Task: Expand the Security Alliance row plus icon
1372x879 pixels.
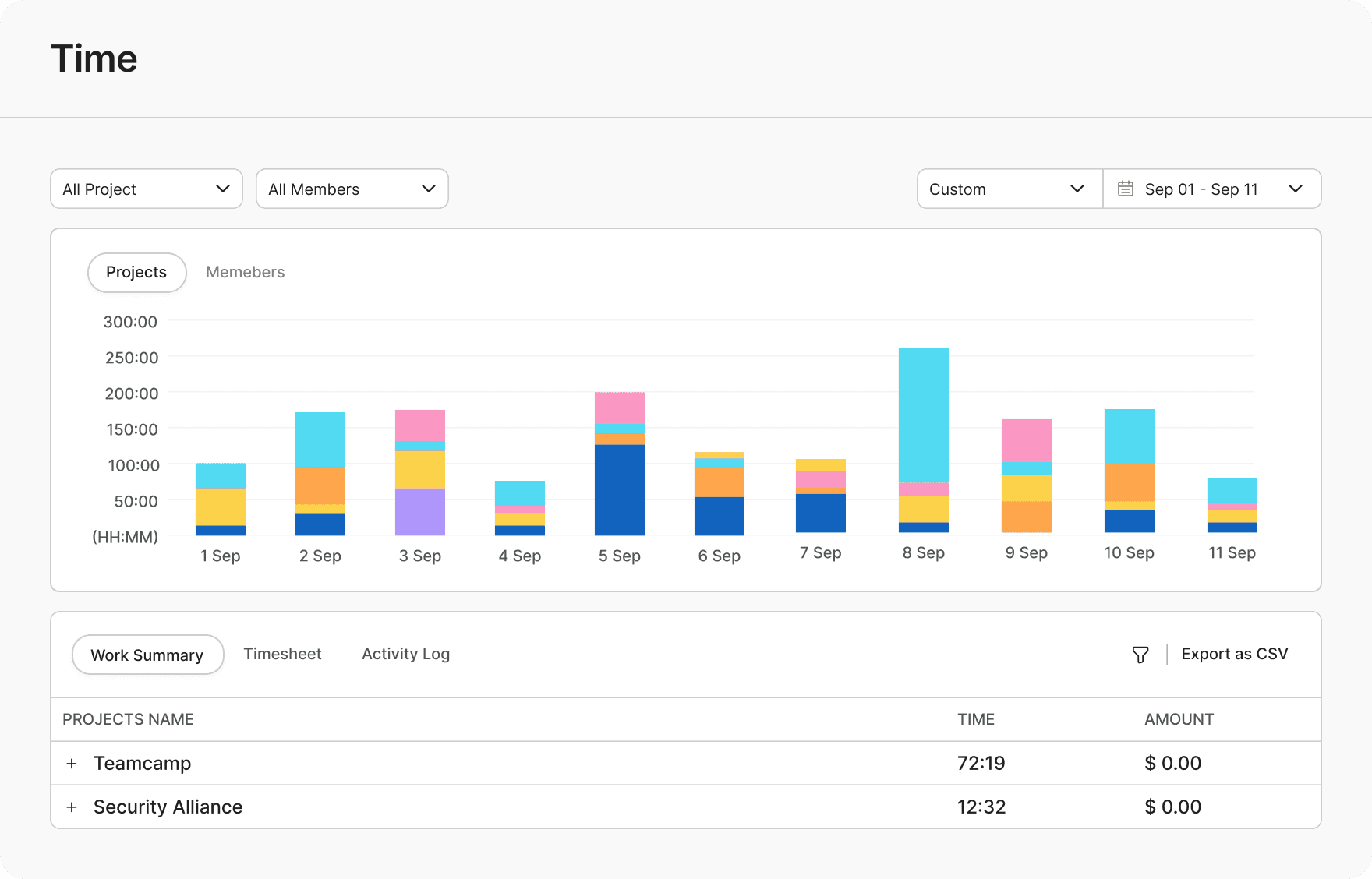Action: click(x=72, y=807)
